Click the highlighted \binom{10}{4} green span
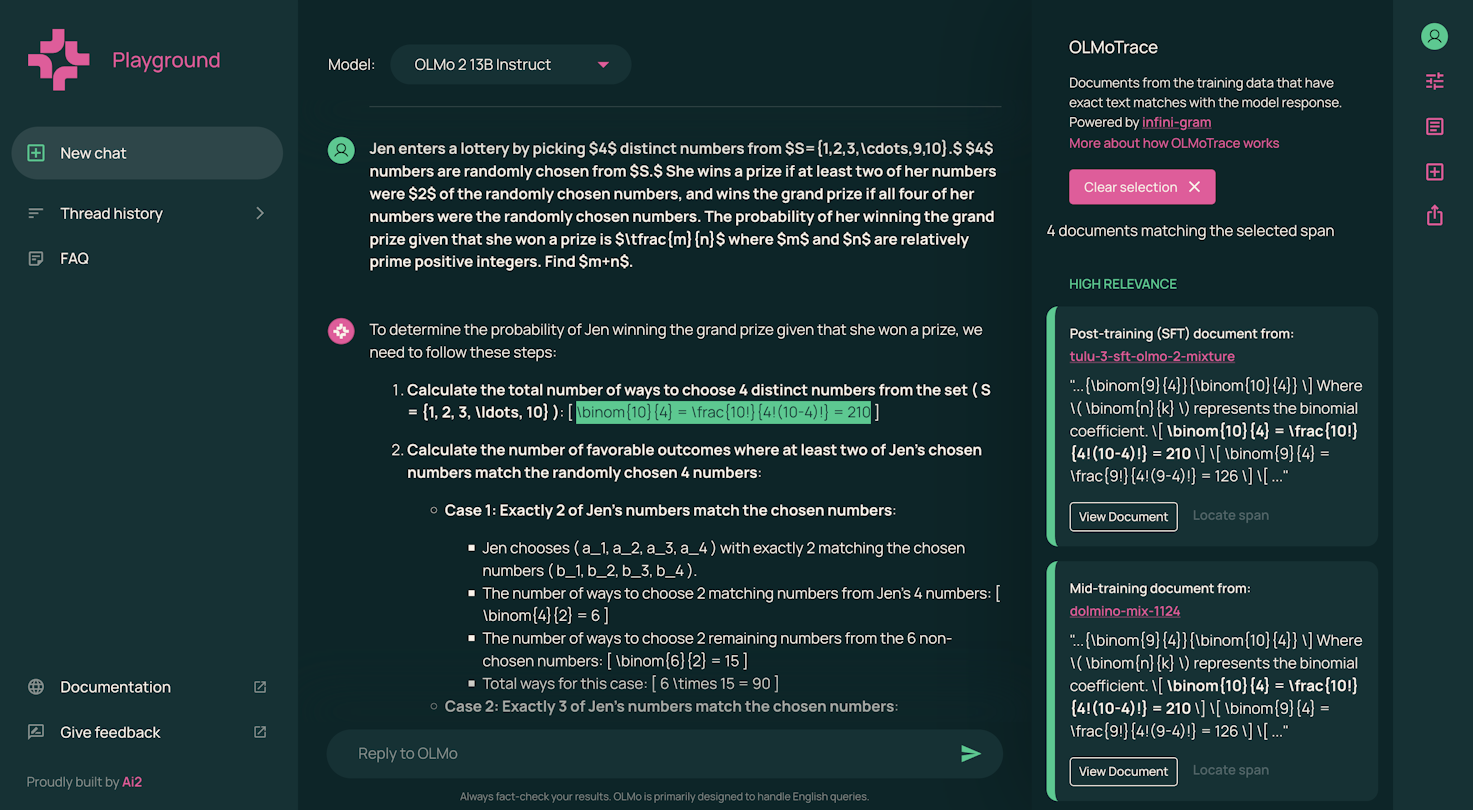Viewport: 1473px width, 810px height. pyautogui.click(x=723, y=412)
